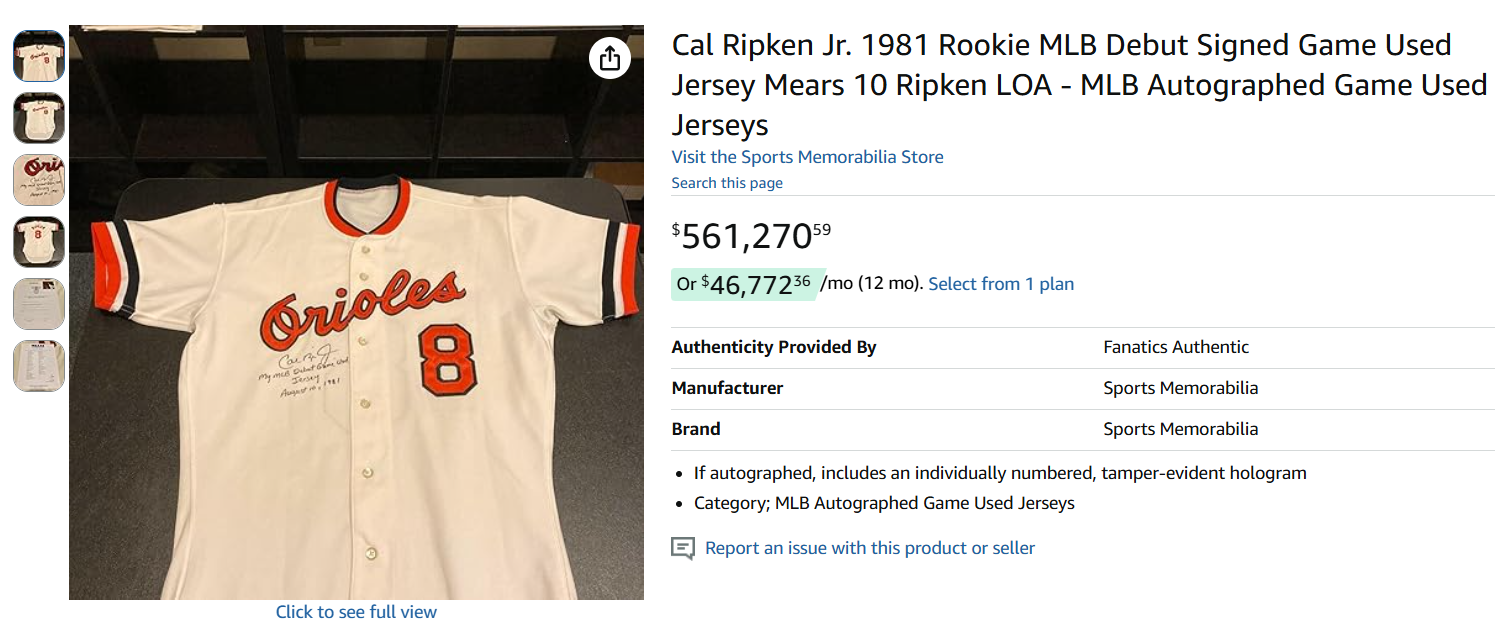The image size is (1495, 632).
Task: Select the number 8 jersey back thumbnail
Action: (x=38, y=242)
